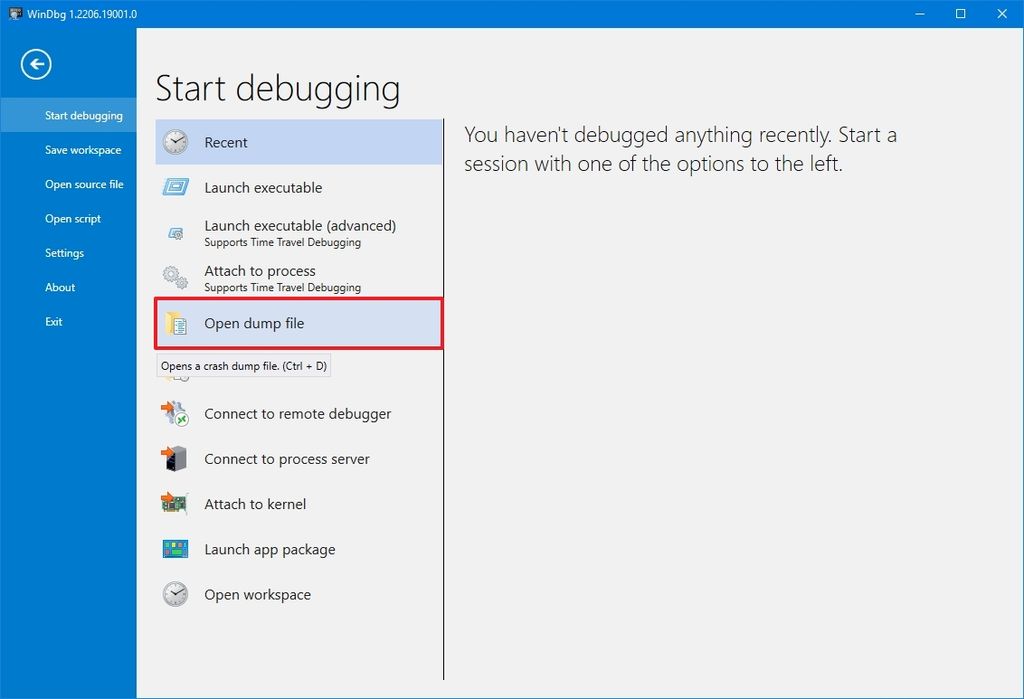Click the Launch executable (advanced) icon

(176, 232)
